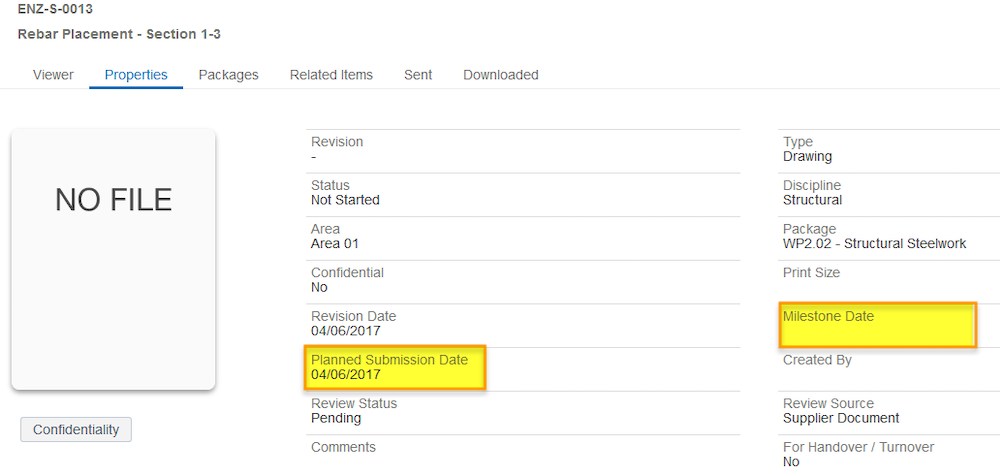This screenshot has width=1000, height=476.
Task: Open the Packages tab
Action: [x=228, y=75]
